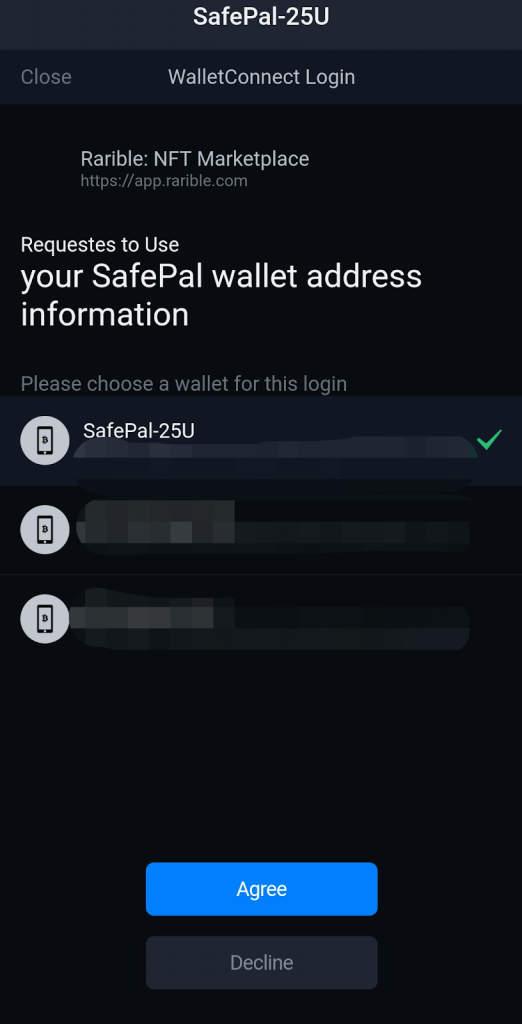
Task: Open the https://app.rarible.com link
Action: [164, 181]
